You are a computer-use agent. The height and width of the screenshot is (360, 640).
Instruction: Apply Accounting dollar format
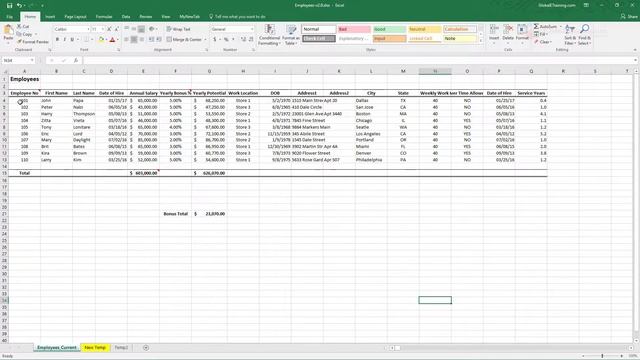(215, 40)
